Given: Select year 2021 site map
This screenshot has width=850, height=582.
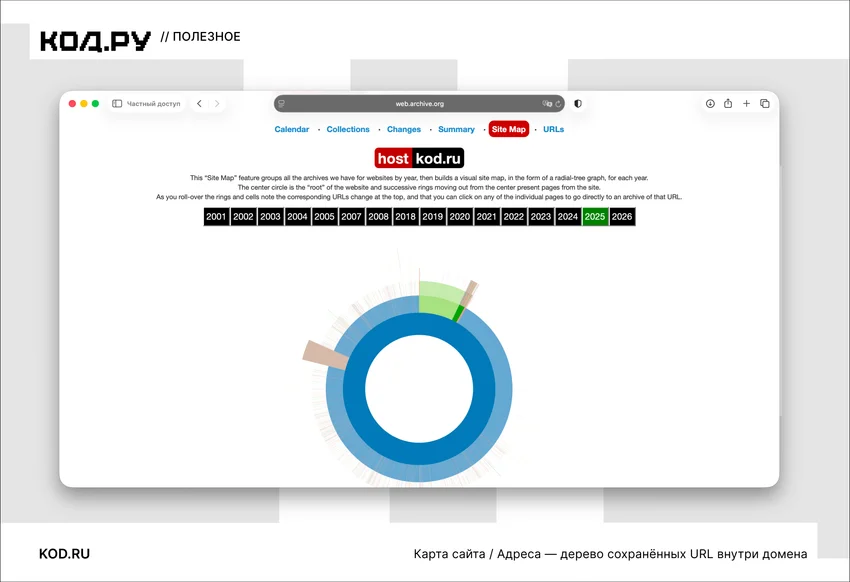Looking at the screenshot, I should pos(487,217).
